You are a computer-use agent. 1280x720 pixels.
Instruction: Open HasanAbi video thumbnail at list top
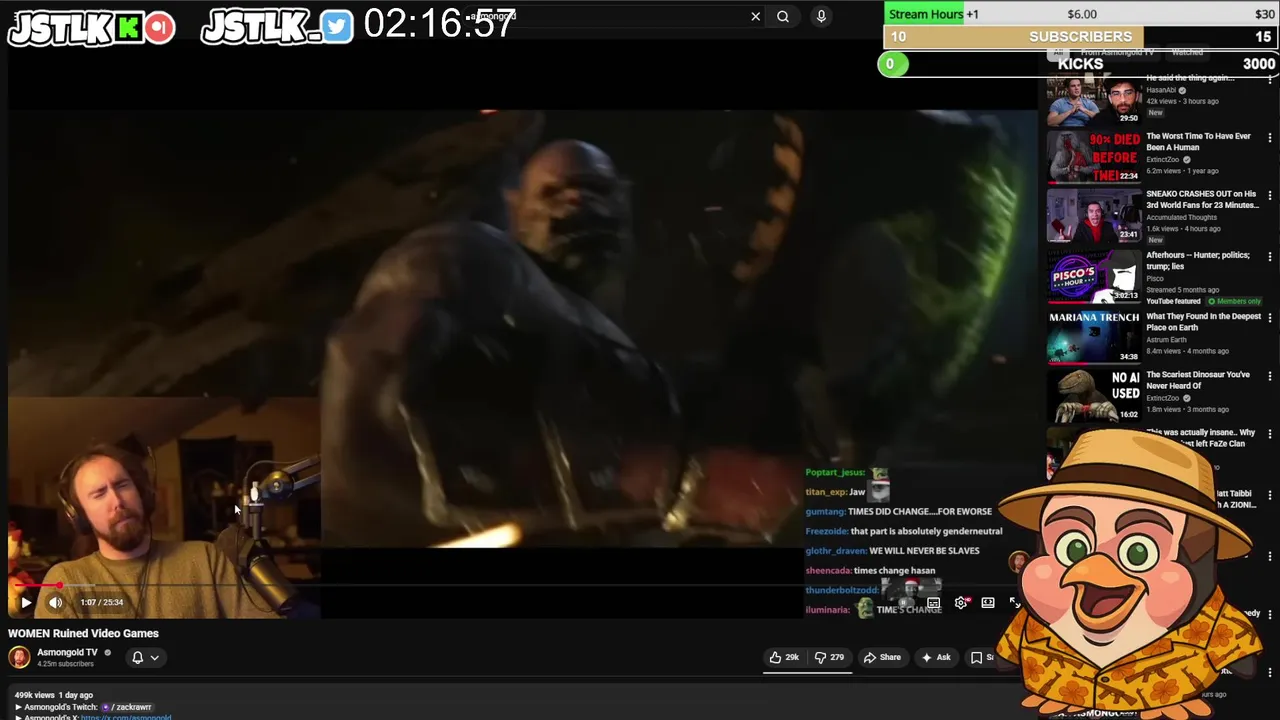[x=1093, y=99]
